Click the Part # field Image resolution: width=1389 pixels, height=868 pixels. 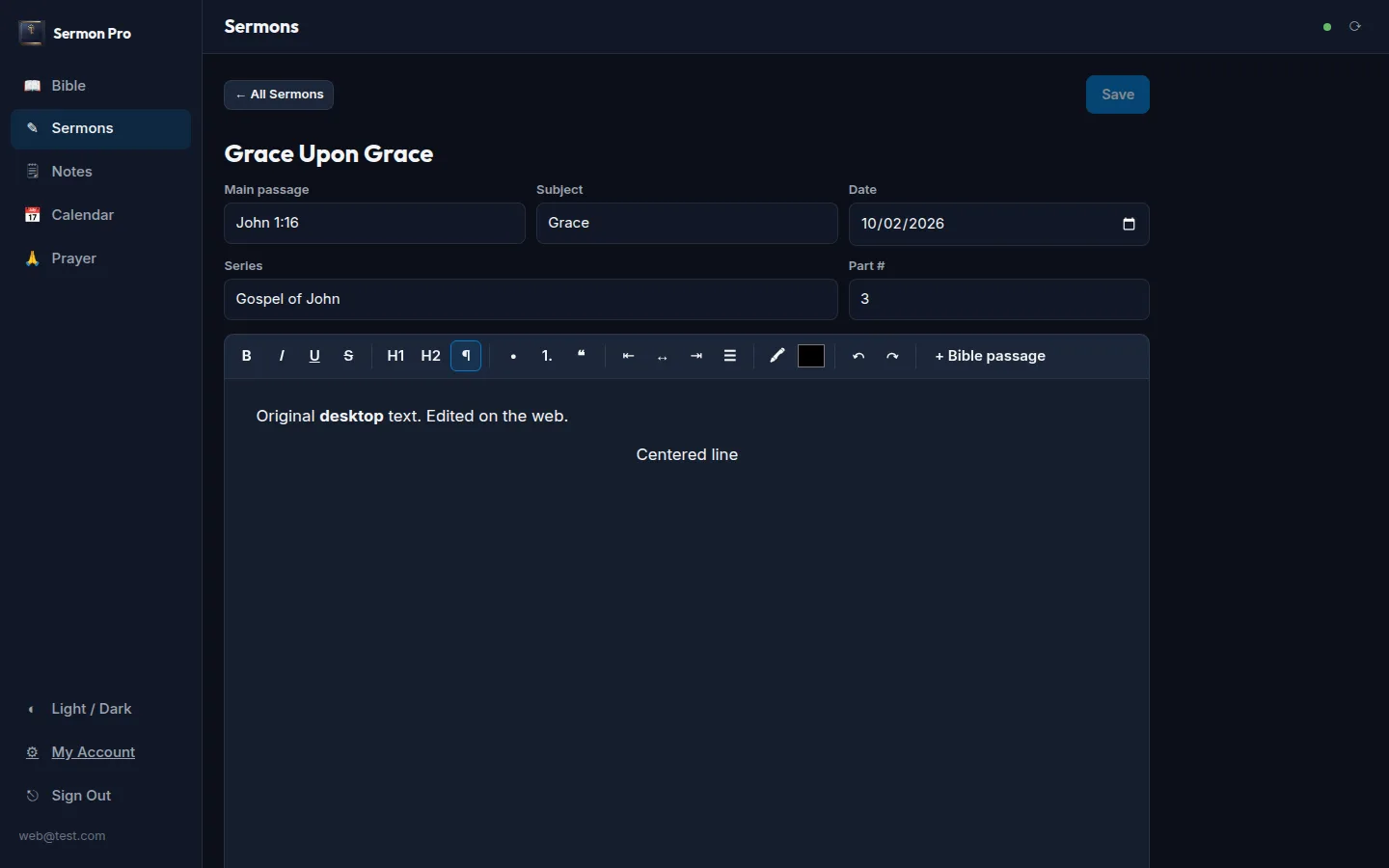coord(999,299)
